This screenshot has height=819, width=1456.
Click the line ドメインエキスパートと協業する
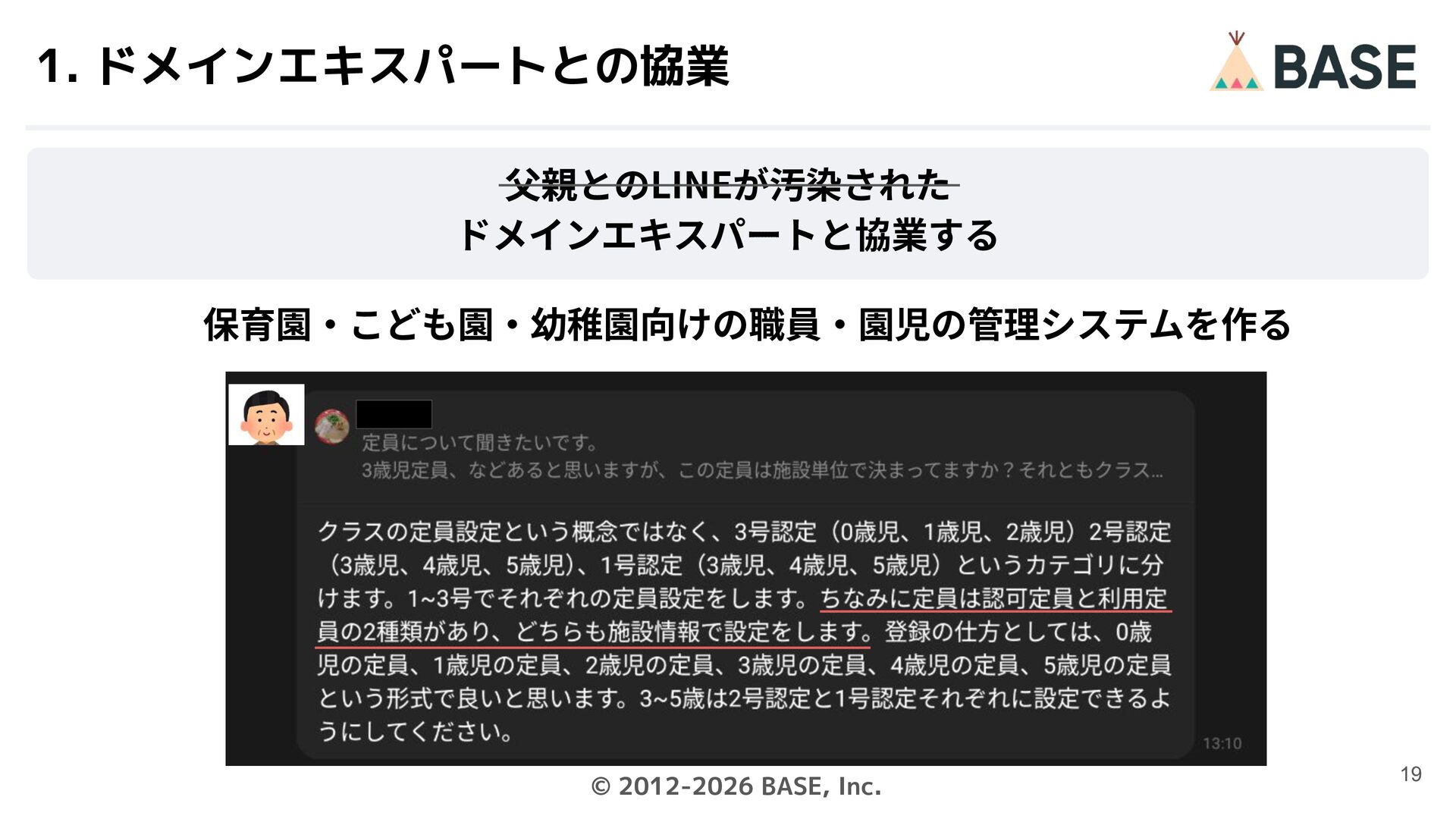click(728, 234)
